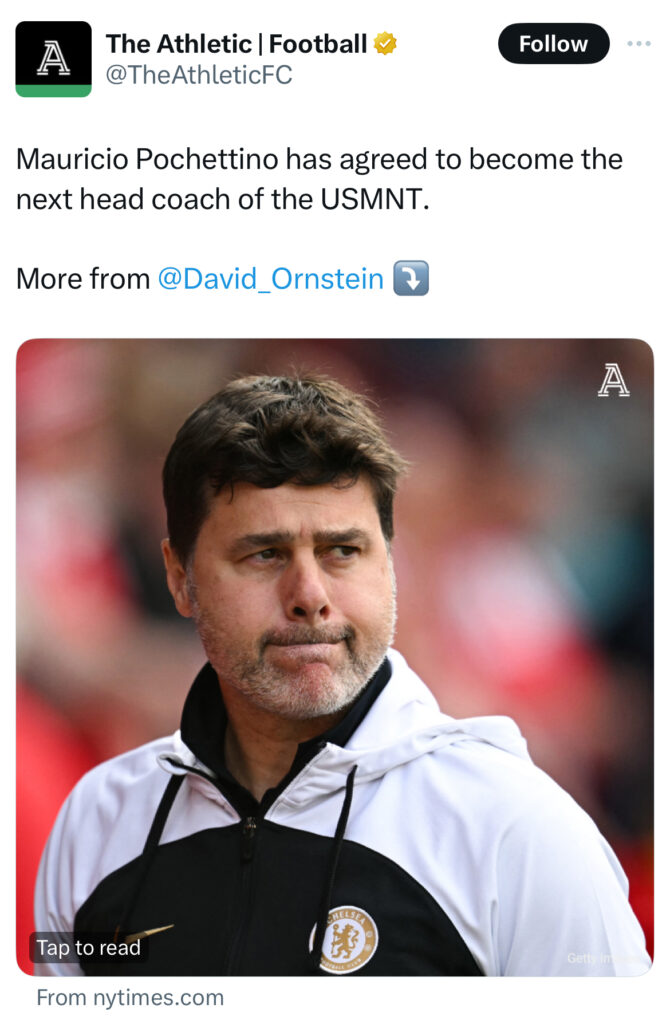Click the Chelsea crest on the jacket
This screenshot has height=1024, width=670.
[x=344, y=940]
